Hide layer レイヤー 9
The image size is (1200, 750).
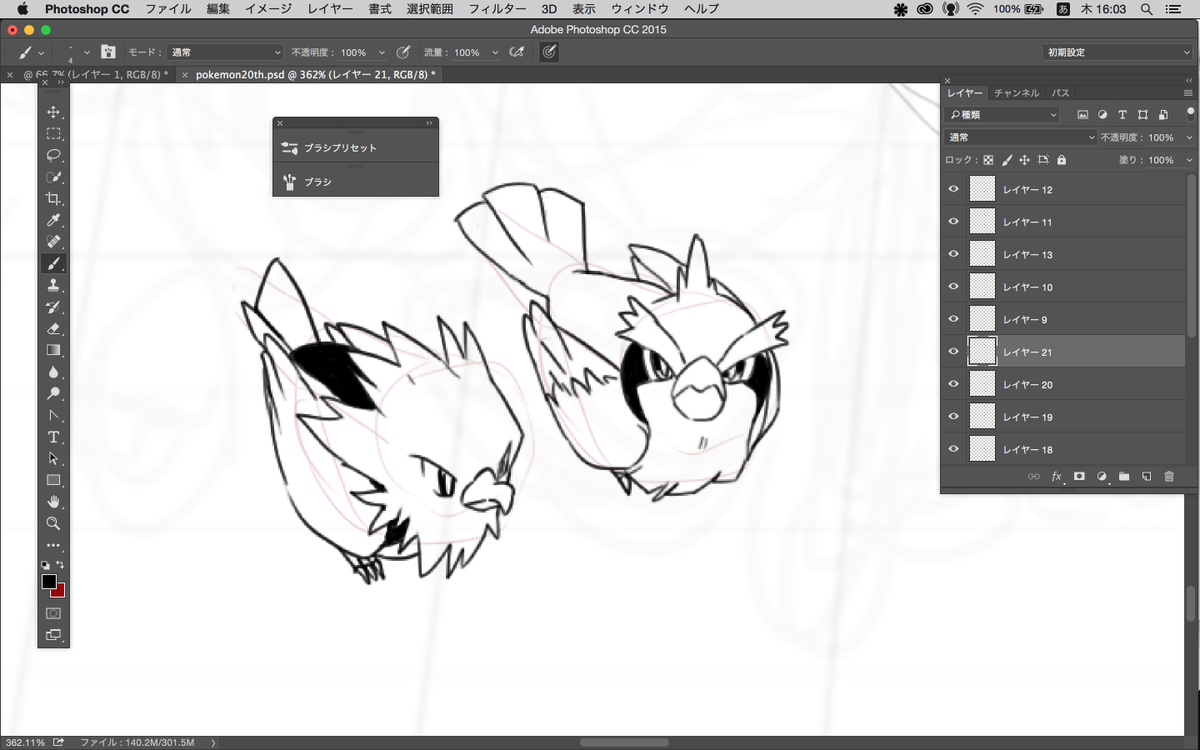[x=954, y=319]
